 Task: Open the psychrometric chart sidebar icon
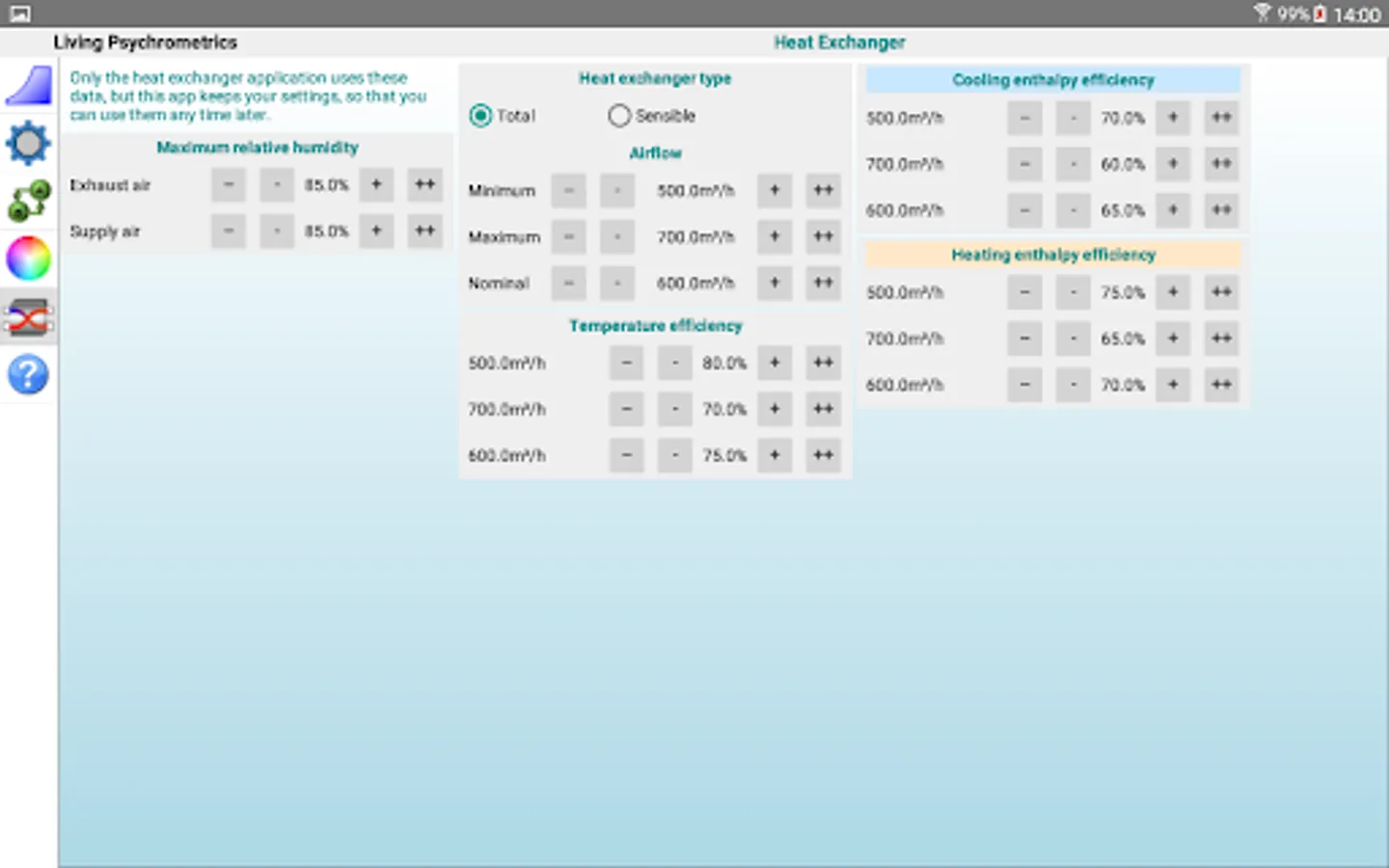tap(29, 86)
